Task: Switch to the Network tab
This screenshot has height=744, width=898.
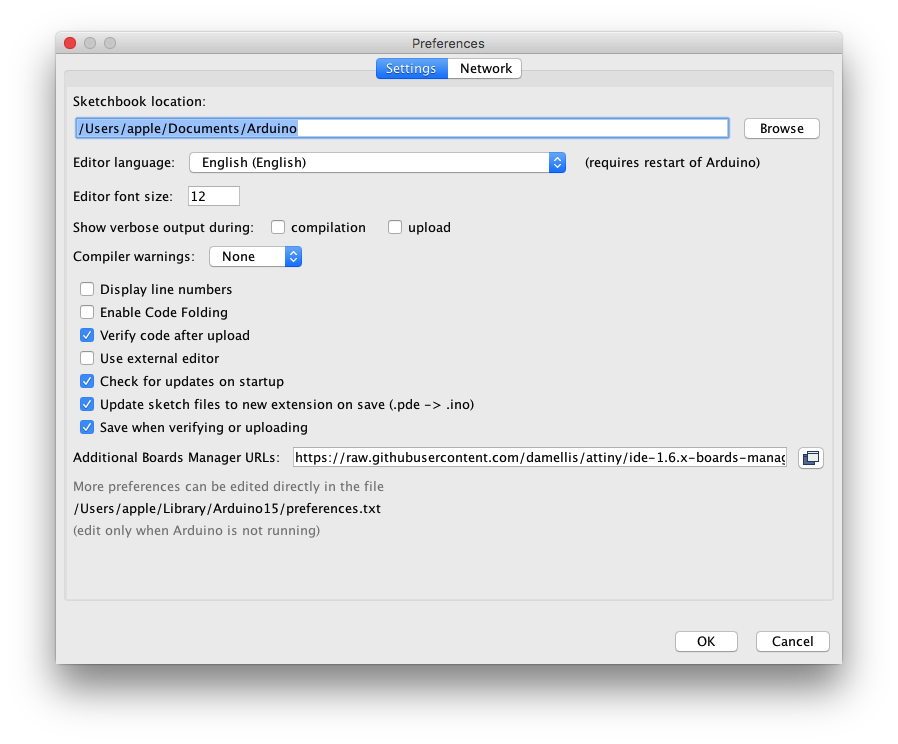Action: 485,69
